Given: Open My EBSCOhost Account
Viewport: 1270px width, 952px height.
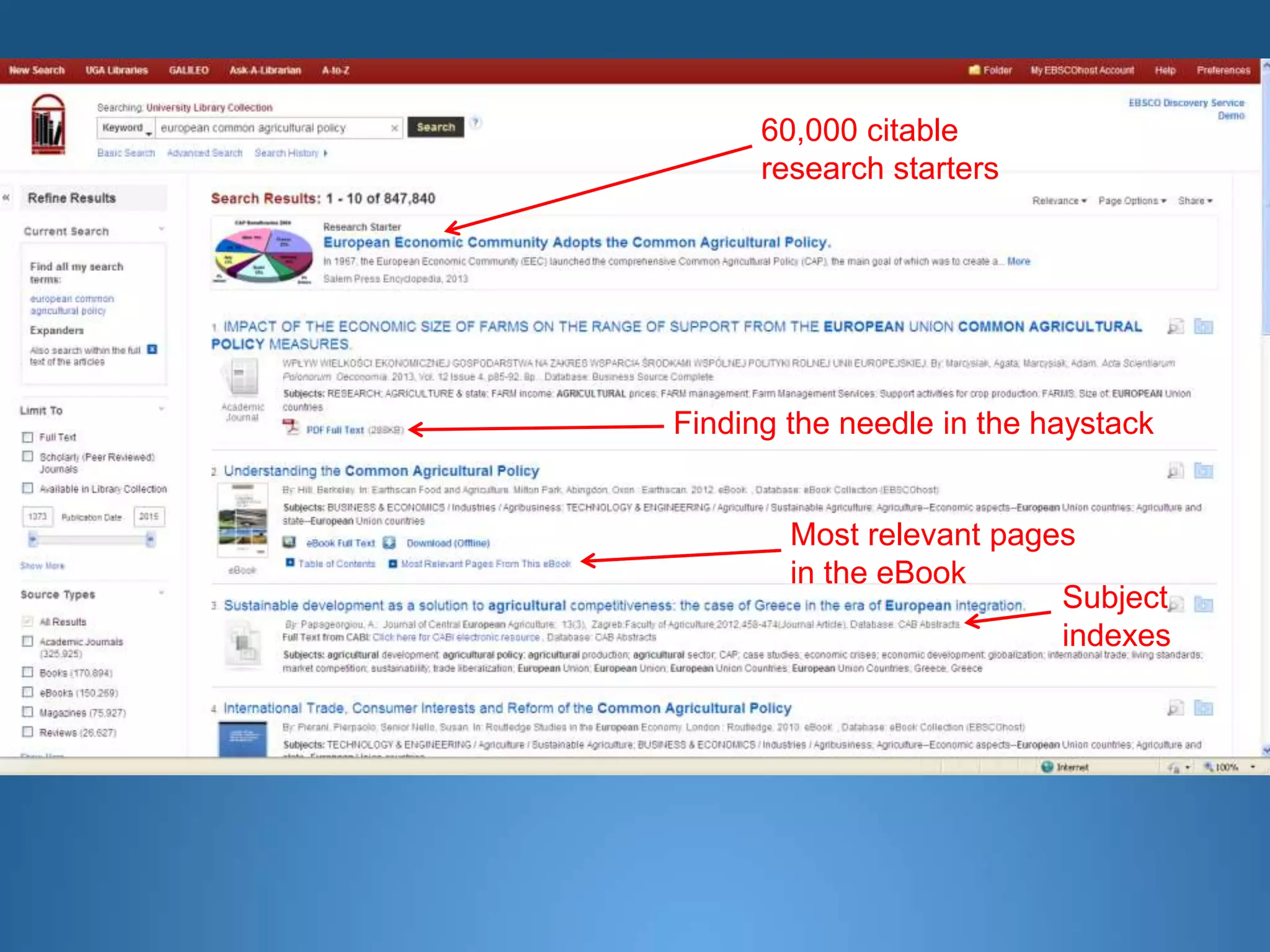Looking at the screenshot, I should [x=1082, y=70].
